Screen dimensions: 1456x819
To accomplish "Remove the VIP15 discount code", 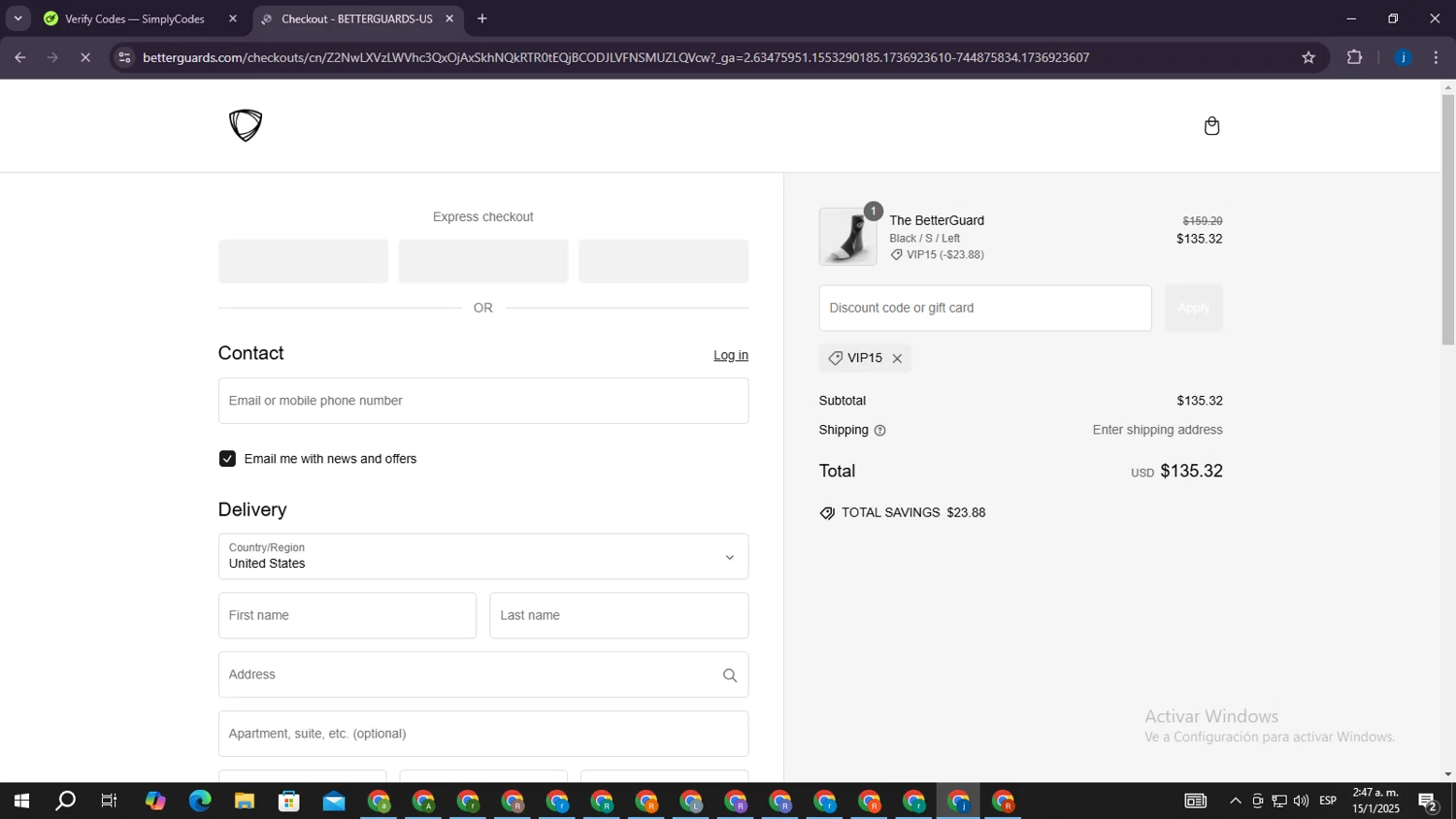I will pyautogui.click(x=897, y=359).
